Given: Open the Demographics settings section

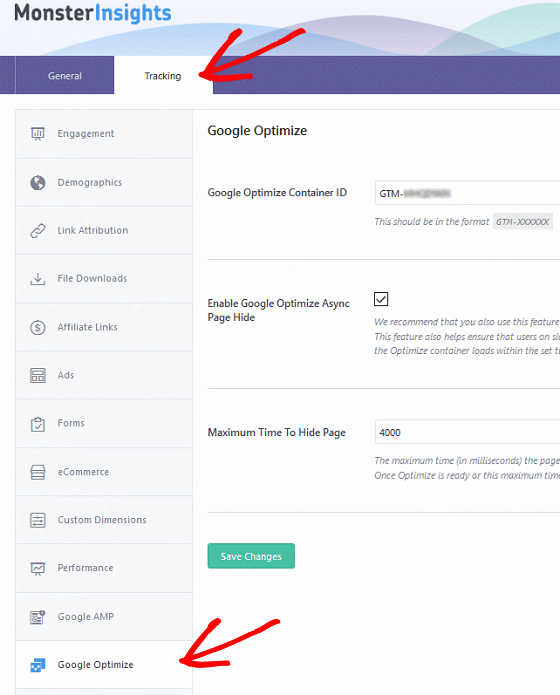Looking at the screenshot, I should [x=104, y=183].
